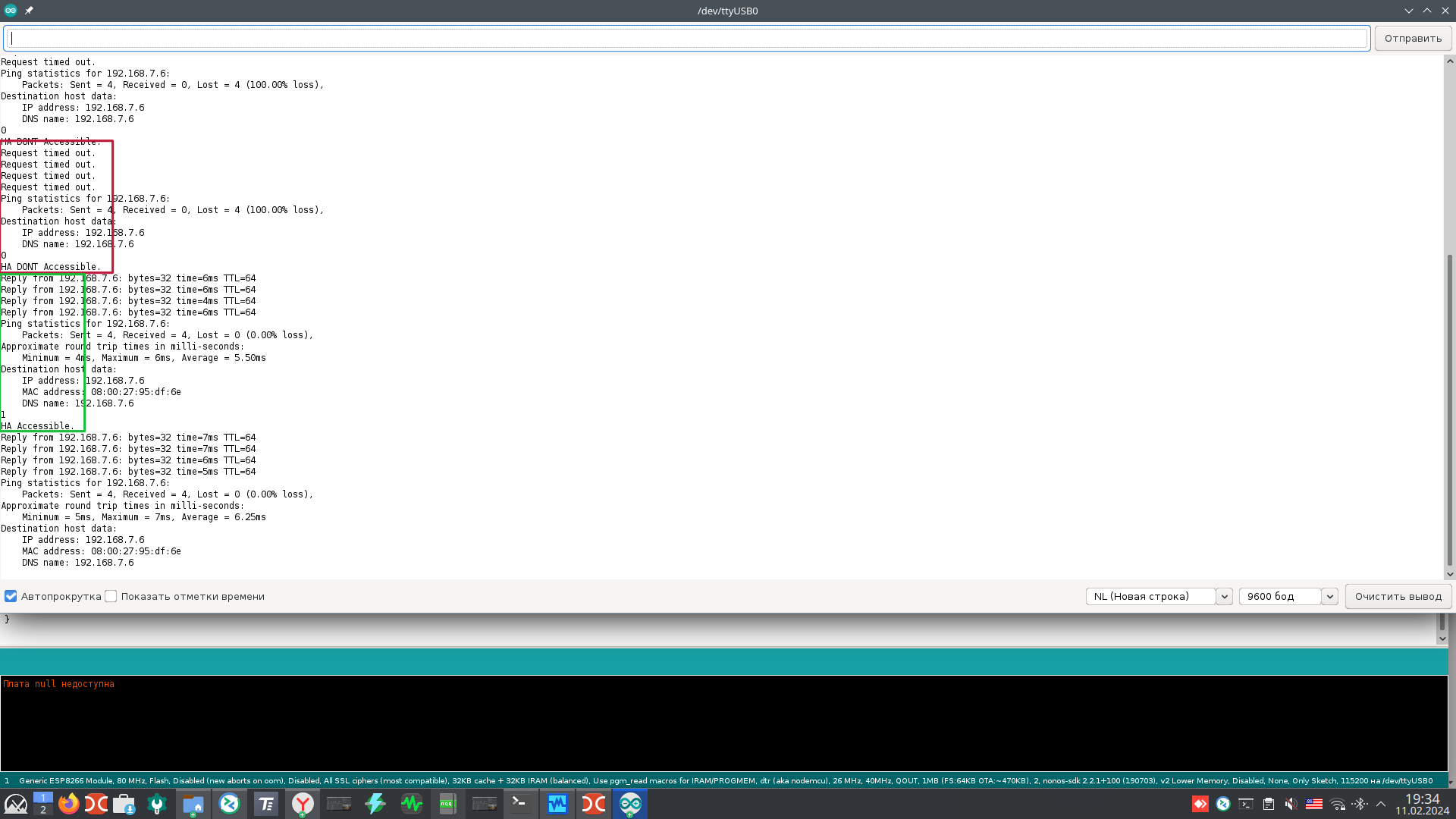1456x819 pixels.
Task: Switch to the Arduino IDE taskbar icon
Action: coord(629,804)
